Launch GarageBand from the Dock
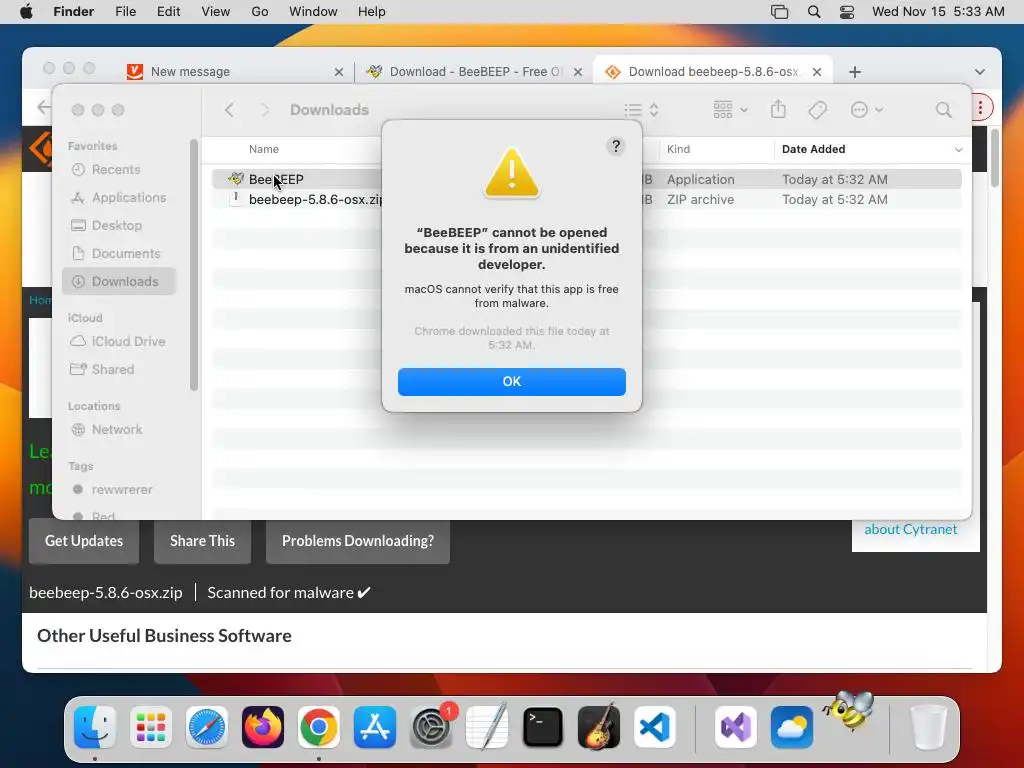The width and height of the screenshot is (1024, 768). pos(599,726)
